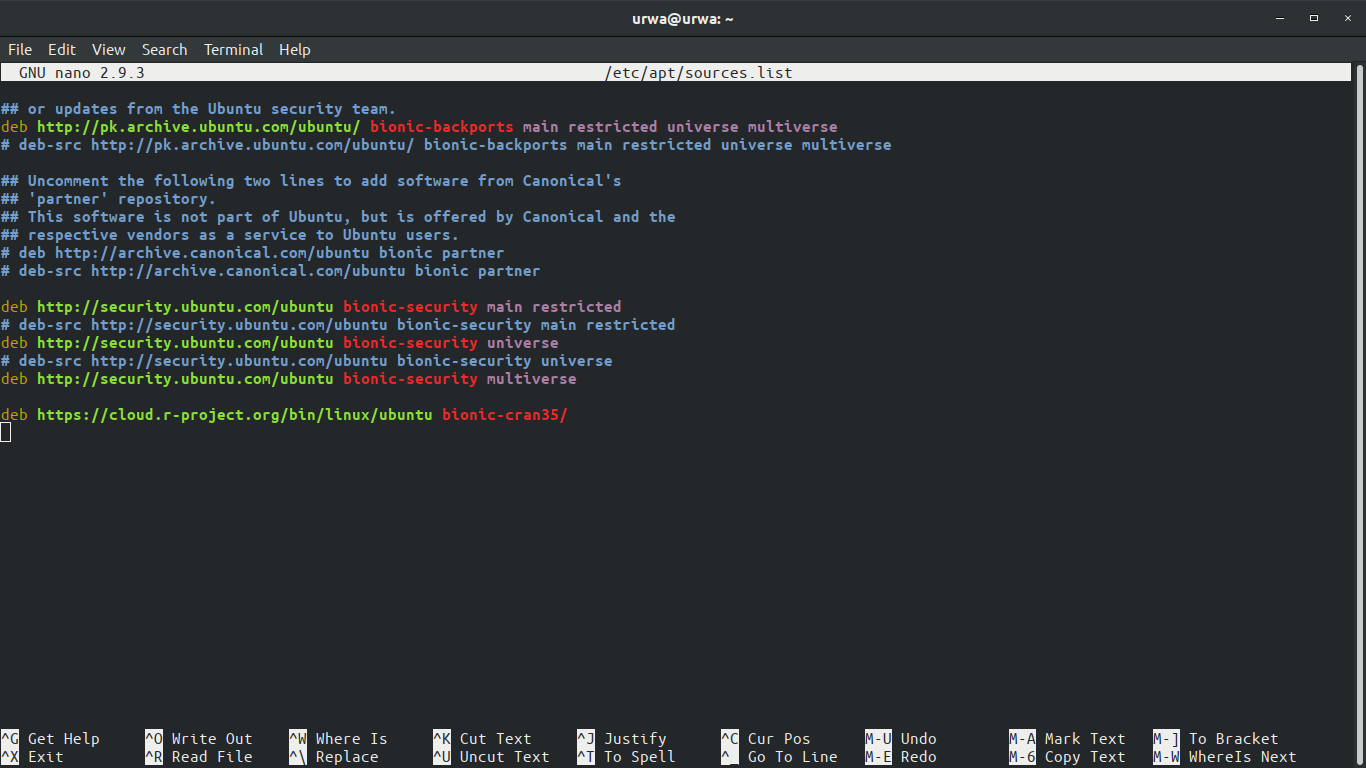Viewport: 1366px width, 768px height.
Task: Open the Search menu
Action: pyautogui.click(x=164, y=49)
